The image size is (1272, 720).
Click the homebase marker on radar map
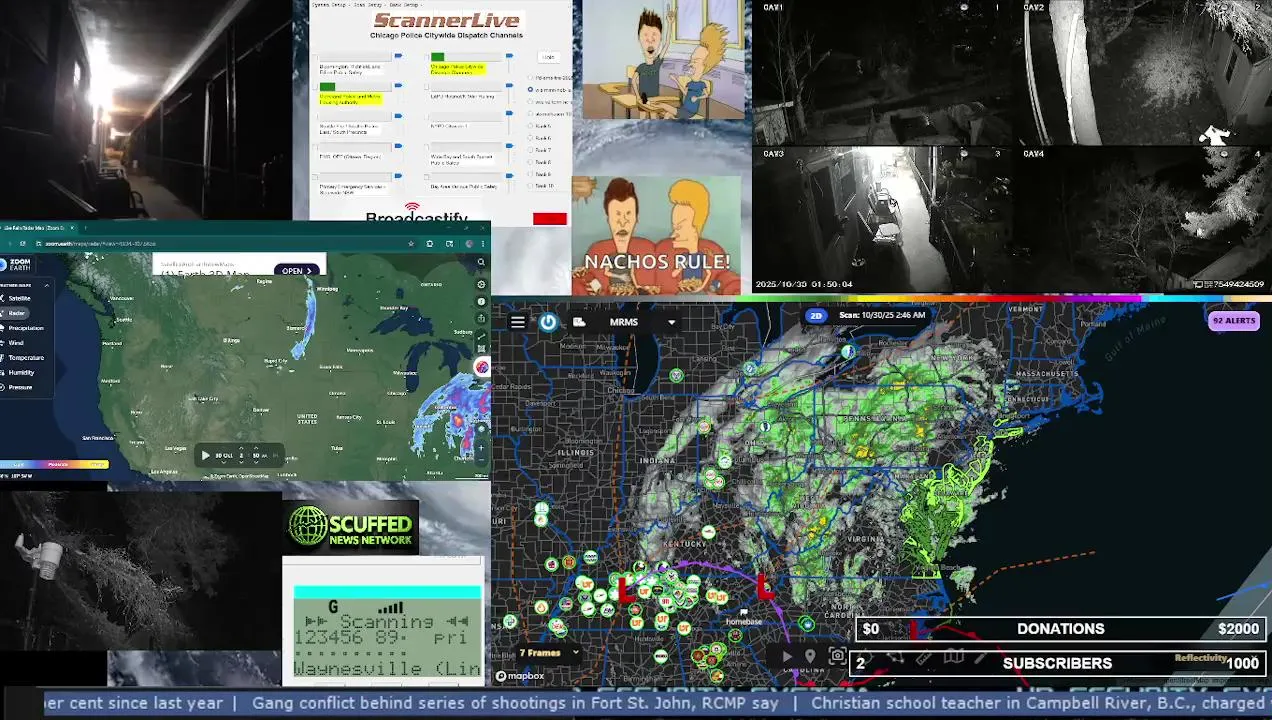coord(743,617)
